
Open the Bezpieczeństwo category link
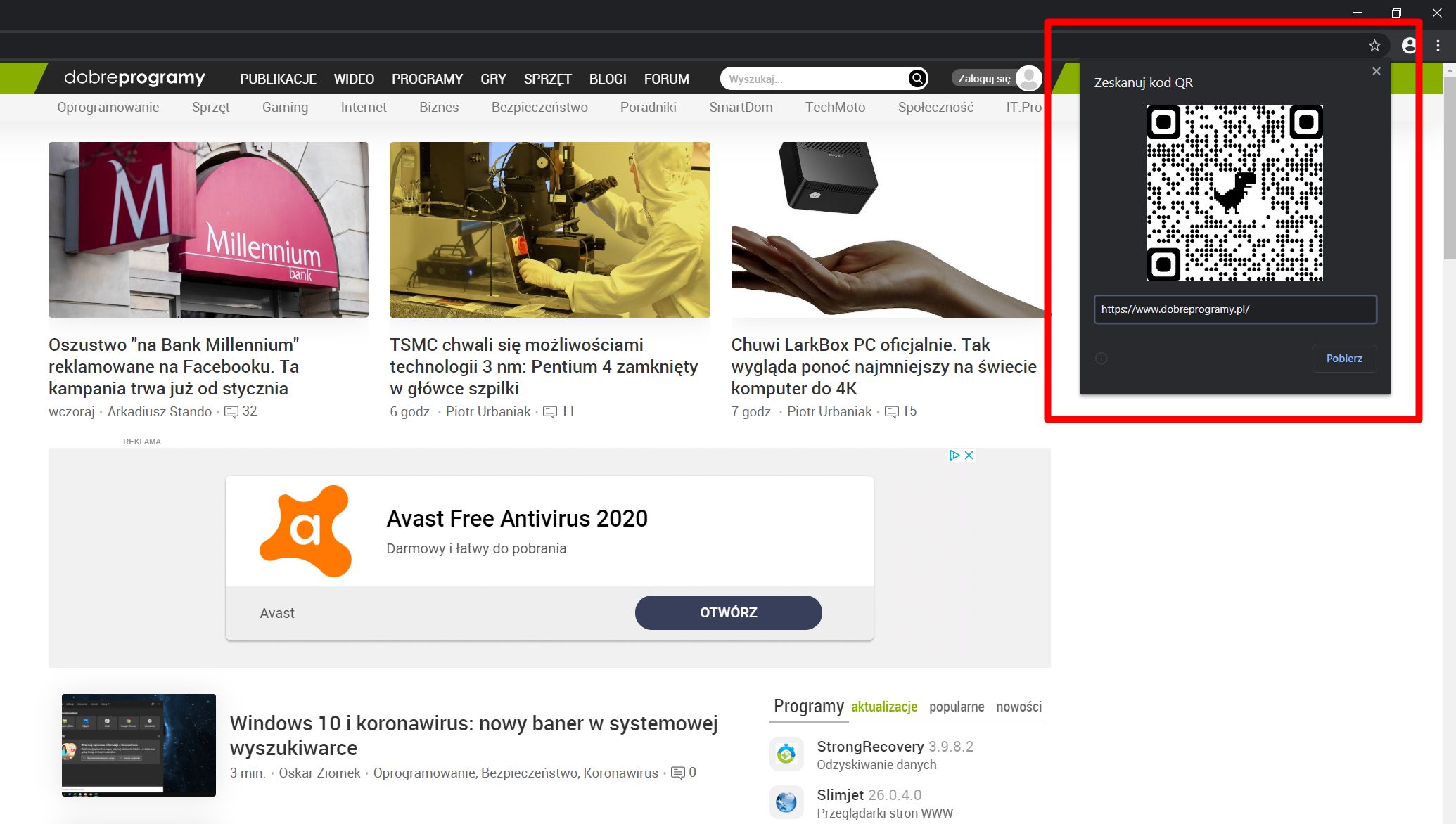coord(539,107)
